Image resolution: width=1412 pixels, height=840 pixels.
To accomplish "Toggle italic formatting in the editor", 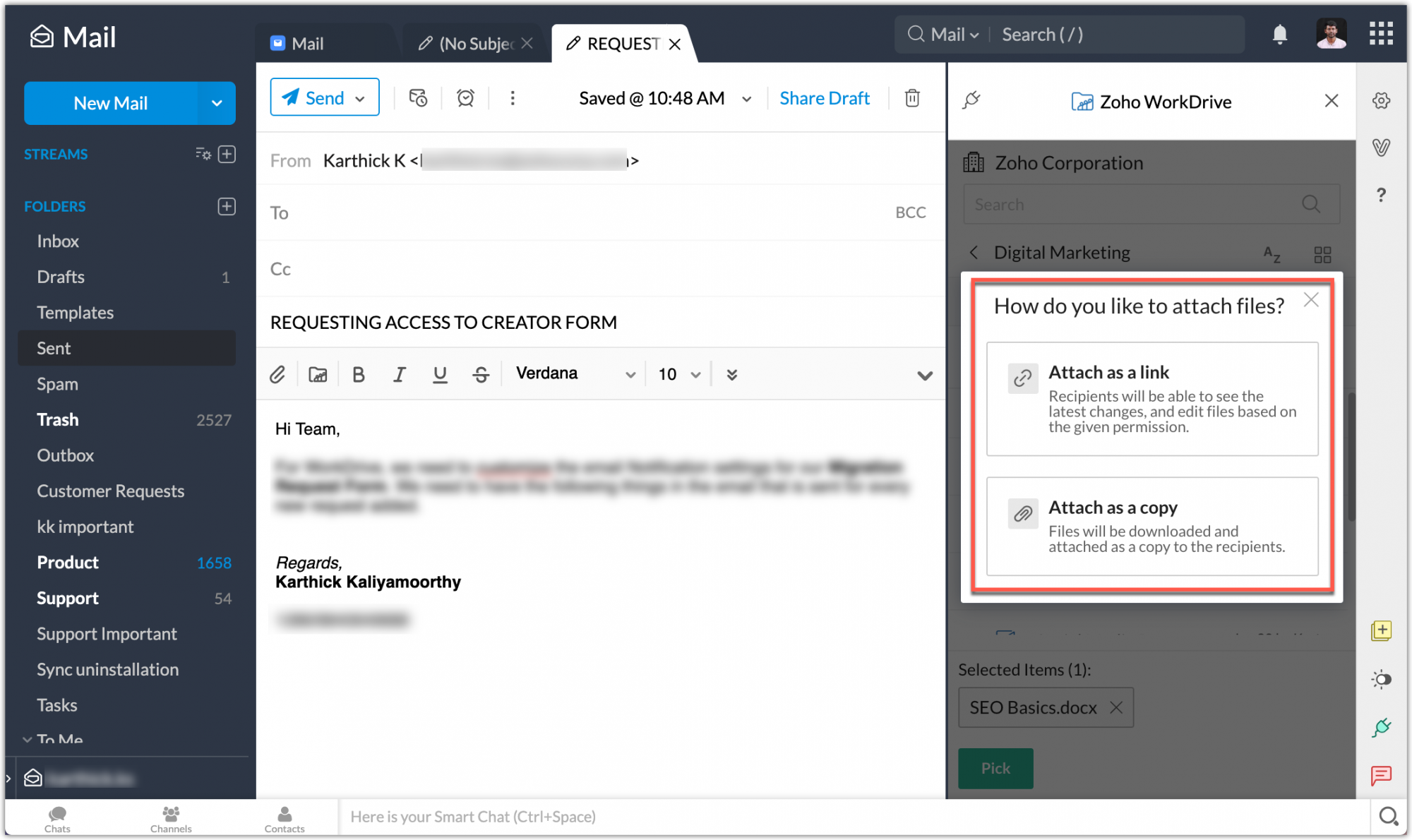I will click(400, 374).
